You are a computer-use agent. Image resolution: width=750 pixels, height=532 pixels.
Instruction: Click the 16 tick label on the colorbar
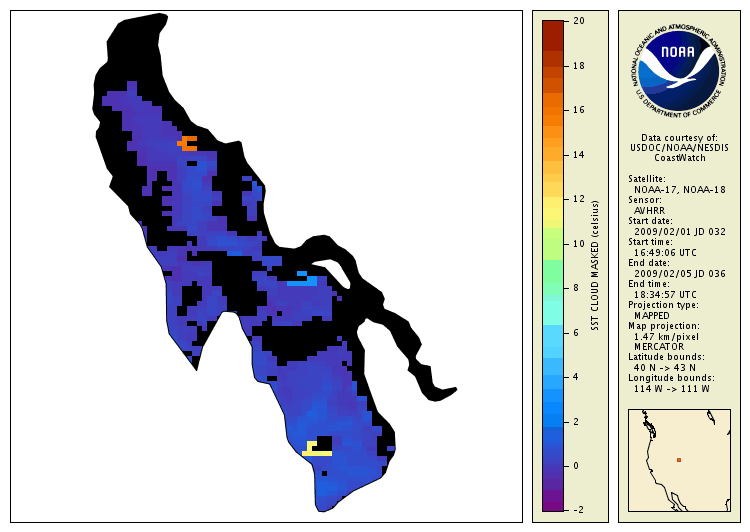point(579,110)
